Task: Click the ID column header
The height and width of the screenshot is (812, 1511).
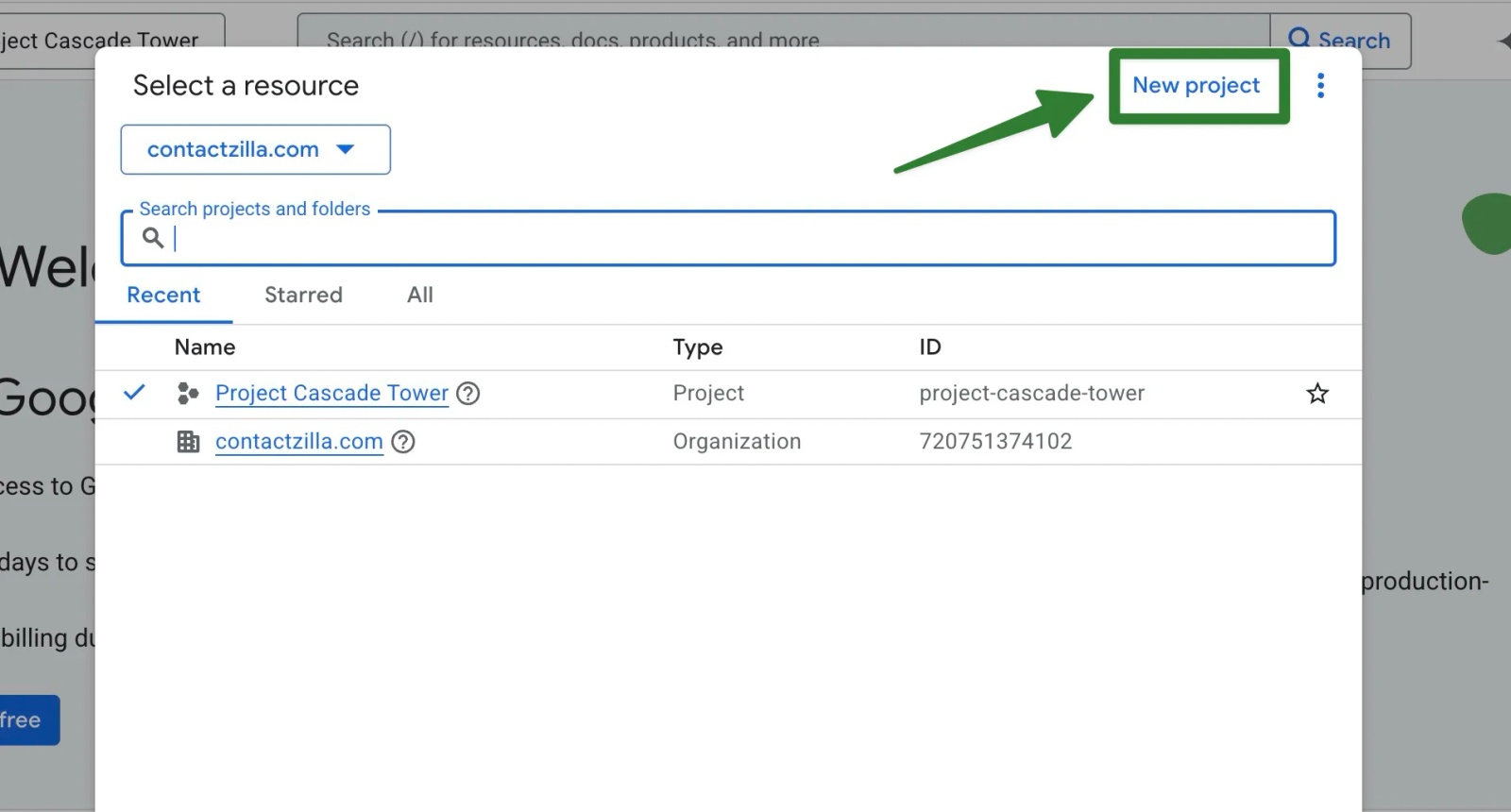Action: (x=930, y=347)
